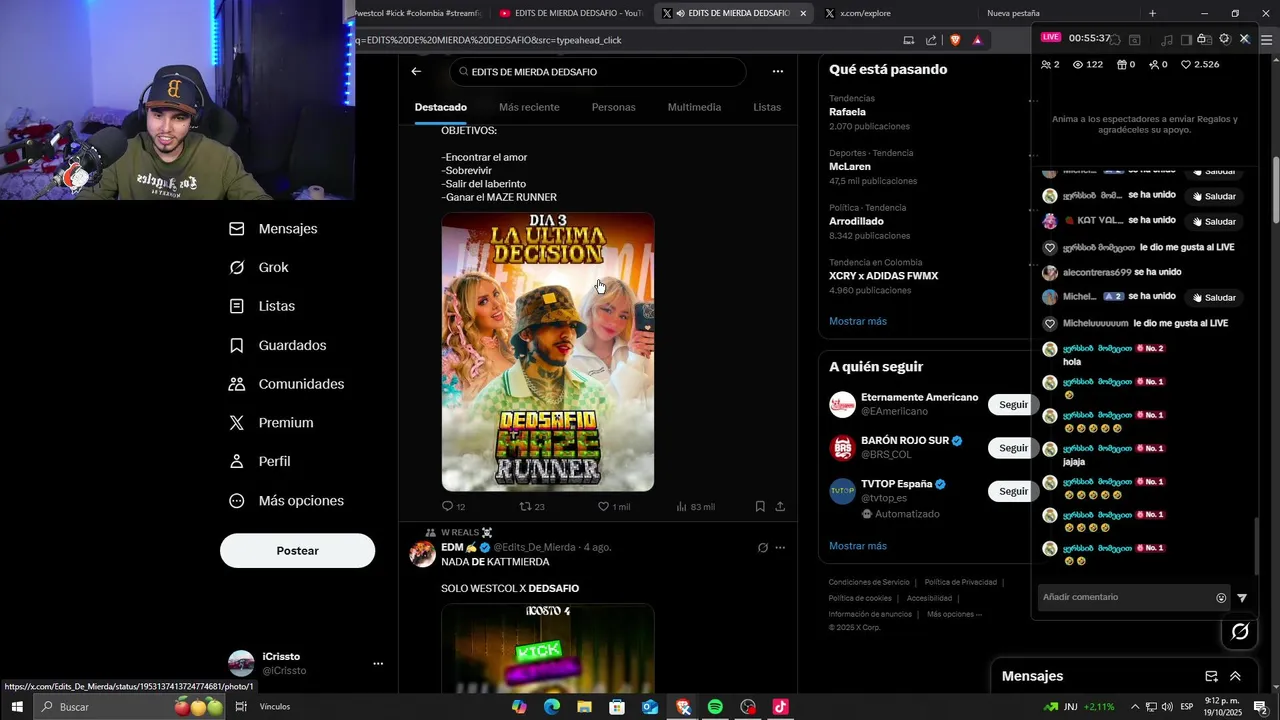Open the McLaren trending topic
The width and height of the screenshot is (1280, 720).
coord(850,167)
